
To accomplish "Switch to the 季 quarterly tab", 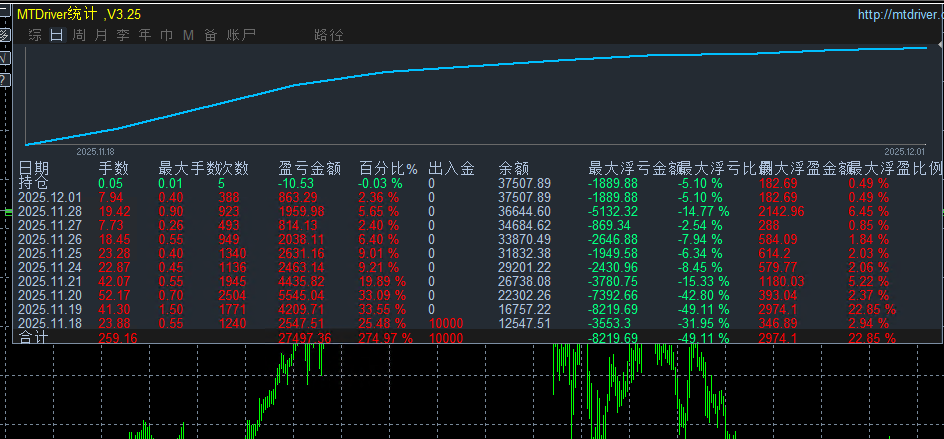I will (x=123, y=35).
